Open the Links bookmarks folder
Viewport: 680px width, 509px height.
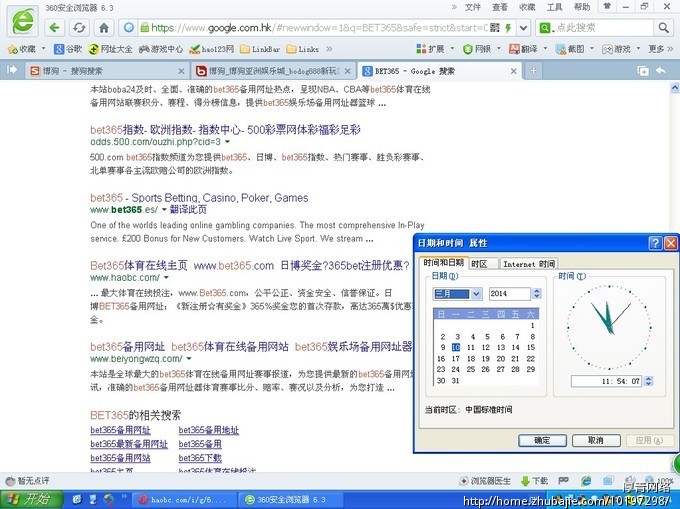(303, 49)
